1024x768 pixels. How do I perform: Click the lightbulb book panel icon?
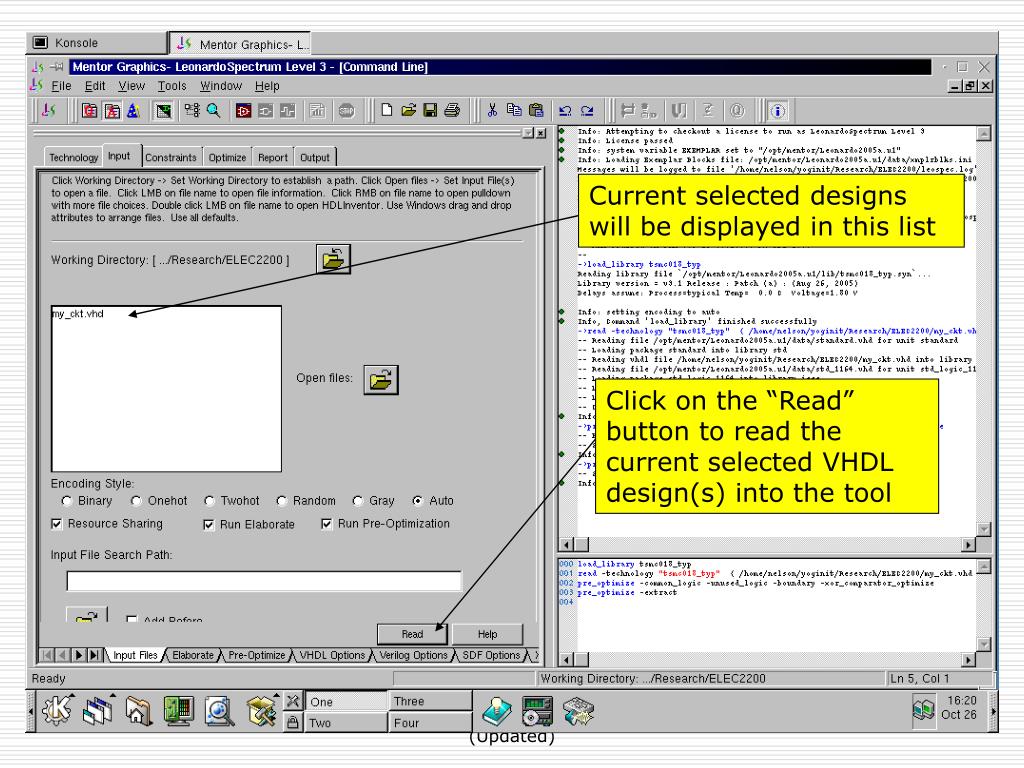point(497,711)
